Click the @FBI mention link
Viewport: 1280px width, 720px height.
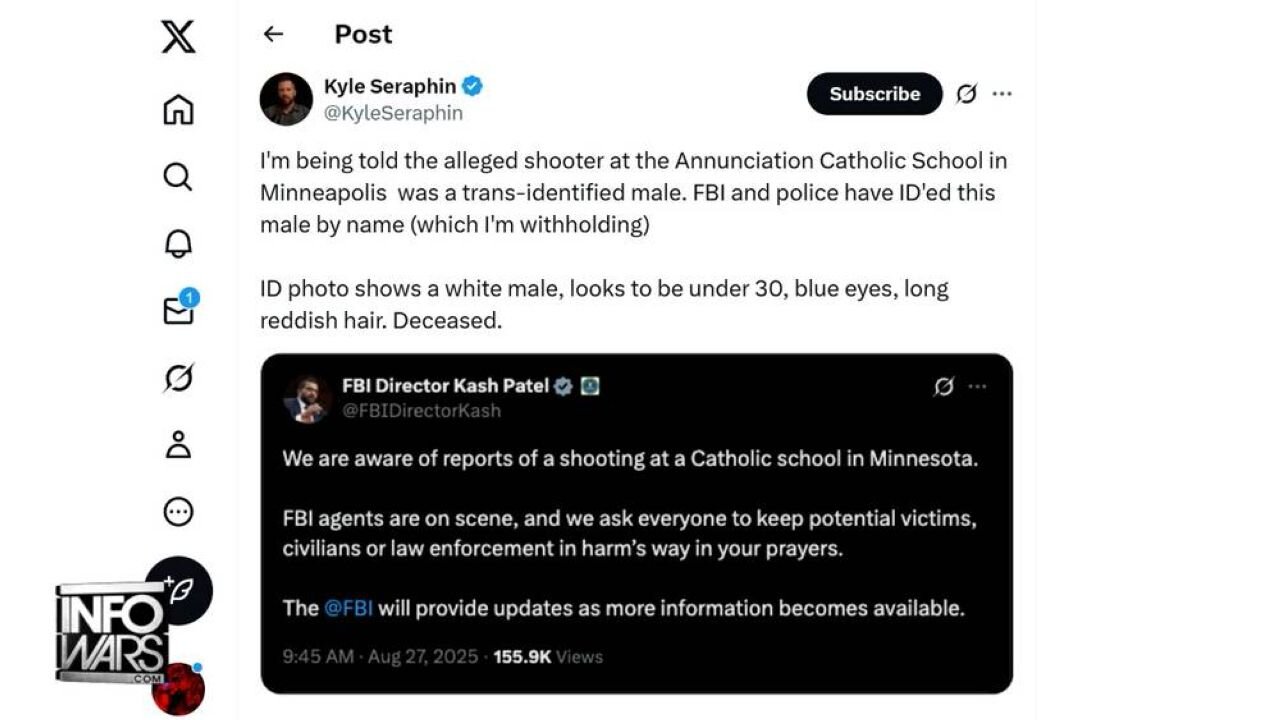[x=348, y=608]
